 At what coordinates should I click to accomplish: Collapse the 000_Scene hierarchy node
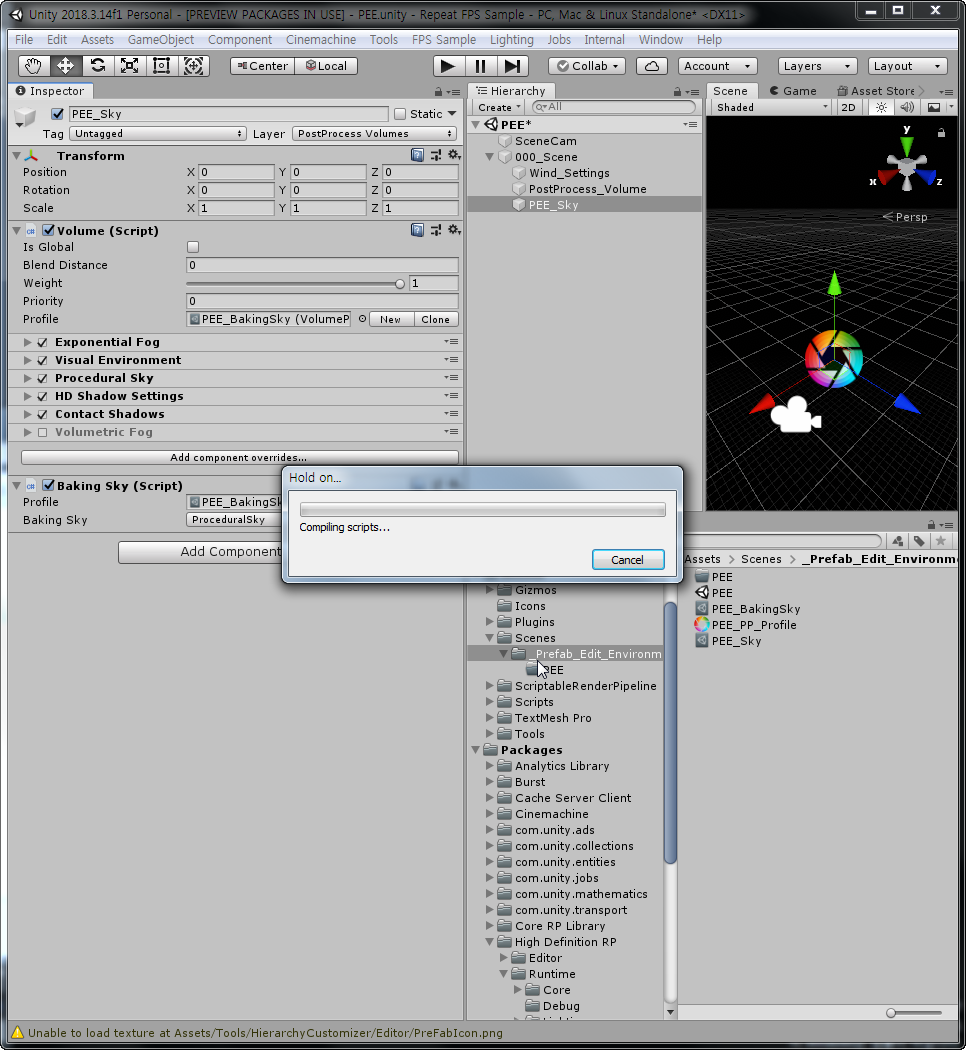click(x=489, y=157)
